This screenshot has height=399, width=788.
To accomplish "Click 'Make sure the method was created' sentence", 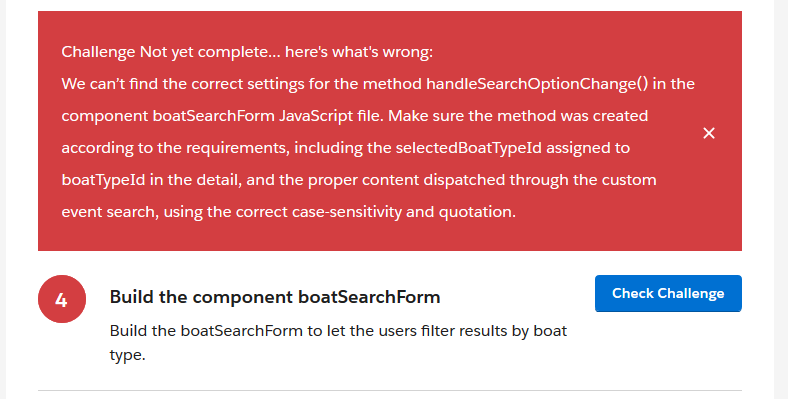I will click(518, 116).
